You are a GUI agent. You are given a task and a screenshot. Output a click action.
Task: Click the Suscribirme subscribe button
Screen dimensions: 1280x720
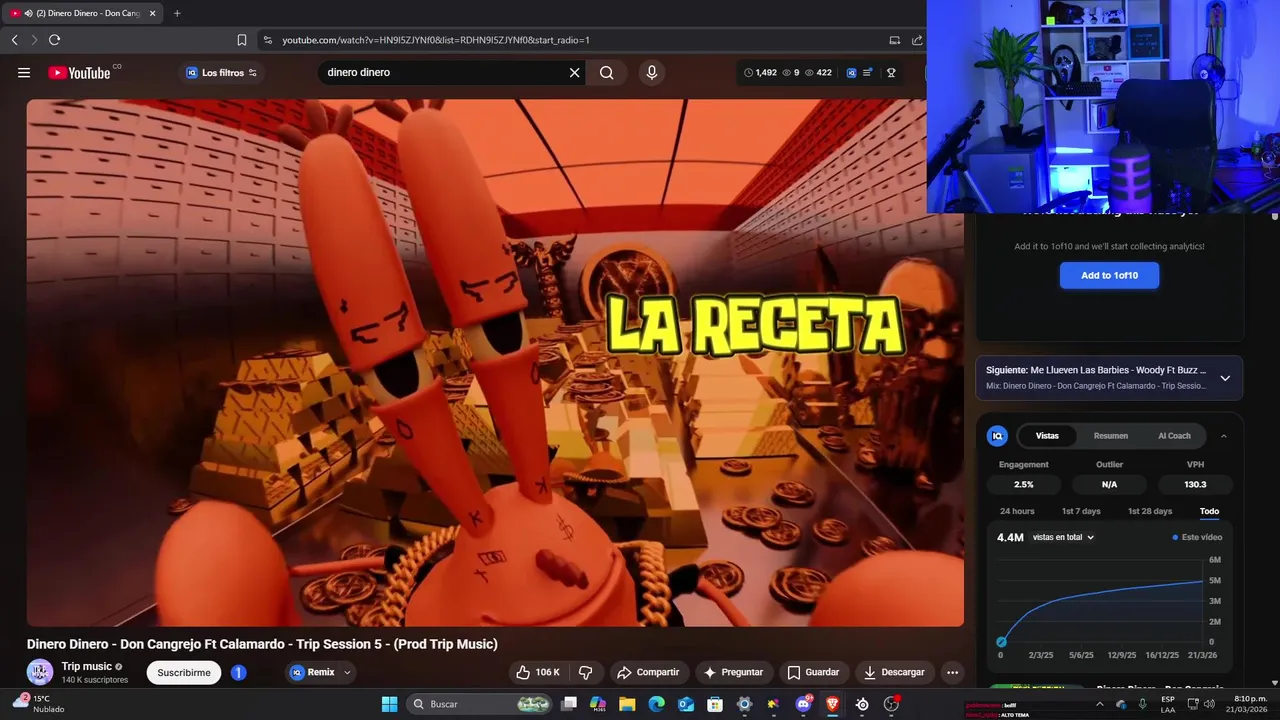tap(184, 673)
